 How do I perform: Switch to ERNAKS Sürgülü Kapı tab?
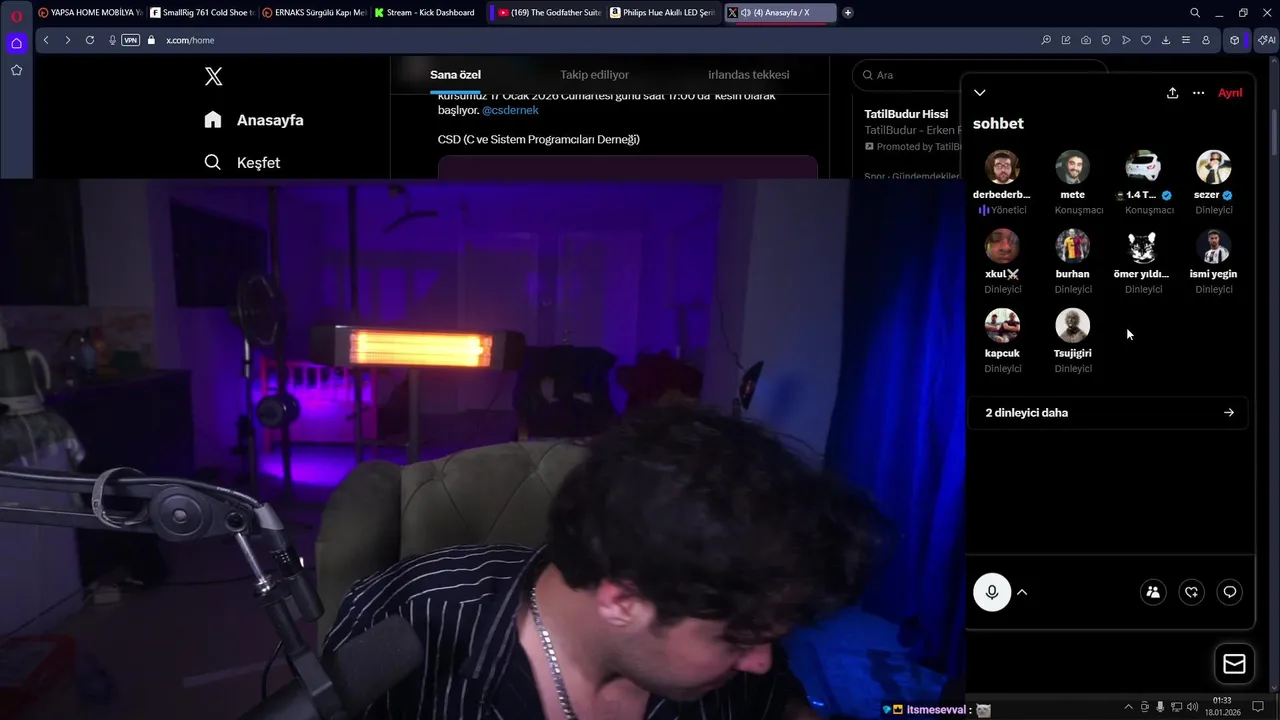[314, 13]
